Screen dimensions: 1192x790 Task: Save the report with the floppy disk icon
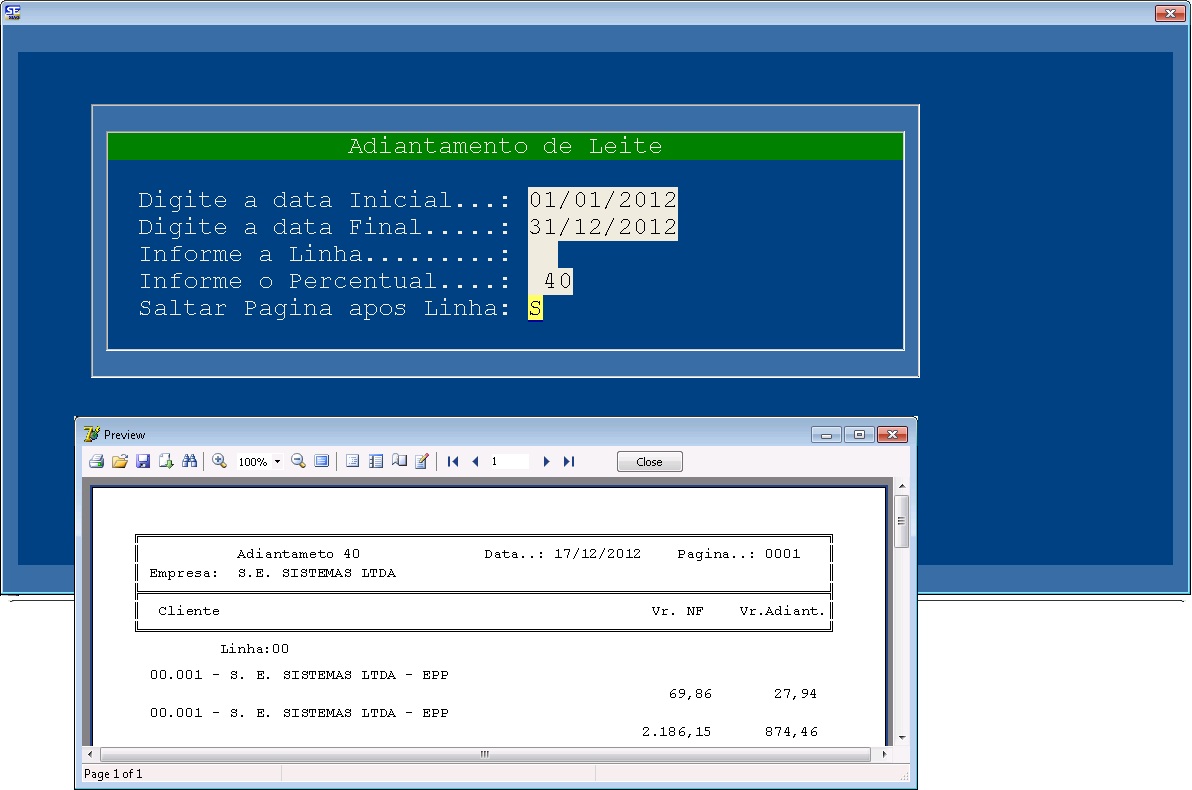(x=142, y=461)
